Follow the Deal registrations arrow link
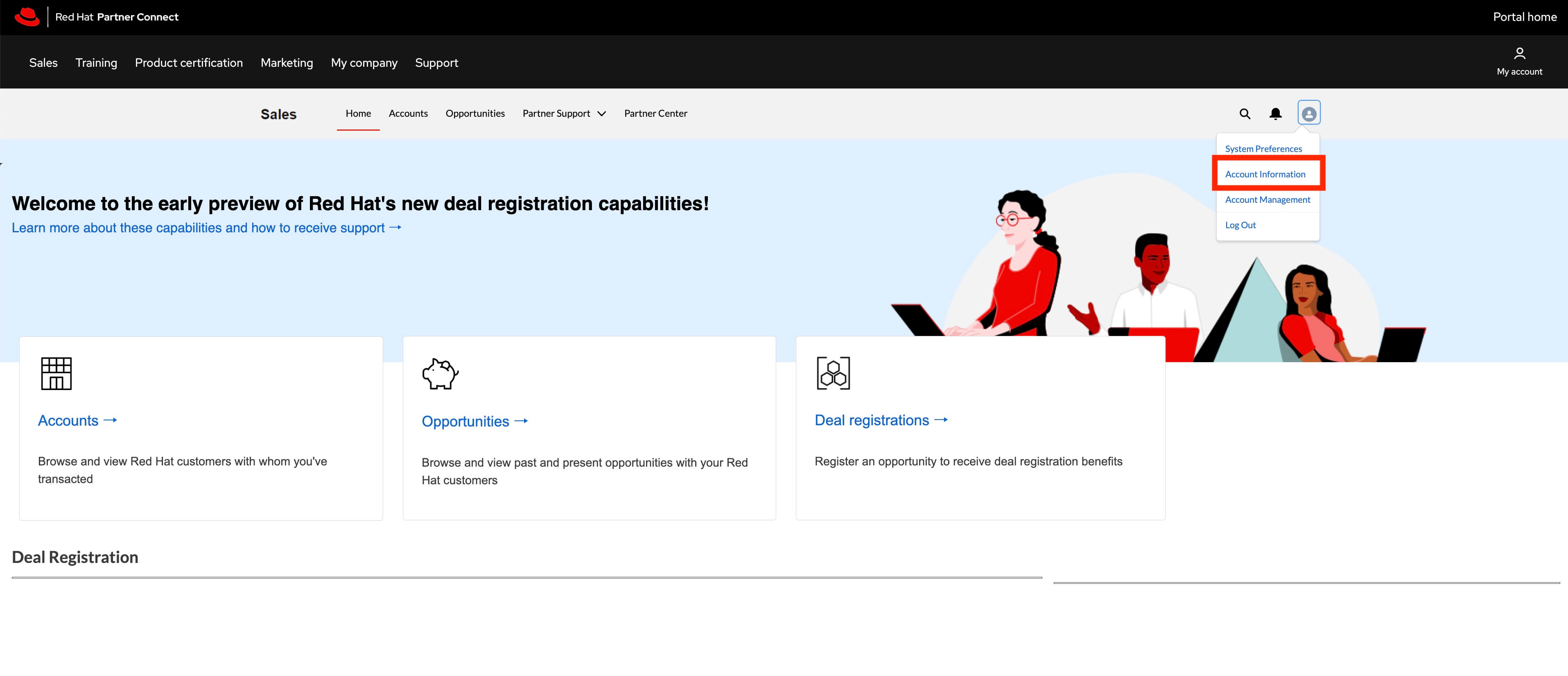This screenshot has width=1568, height=676. (x=881, y=420)
